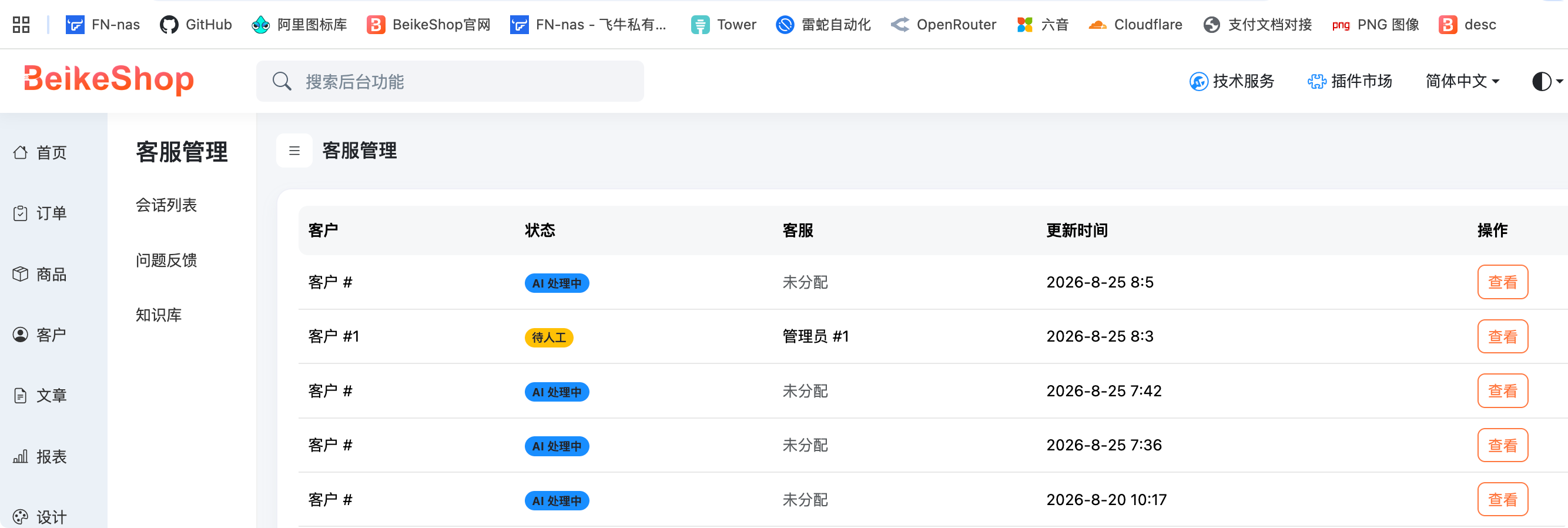This screenshot has width=1568, height=528.
Task: Open the browser apps grid icon
Action: (x=21, y=24)
